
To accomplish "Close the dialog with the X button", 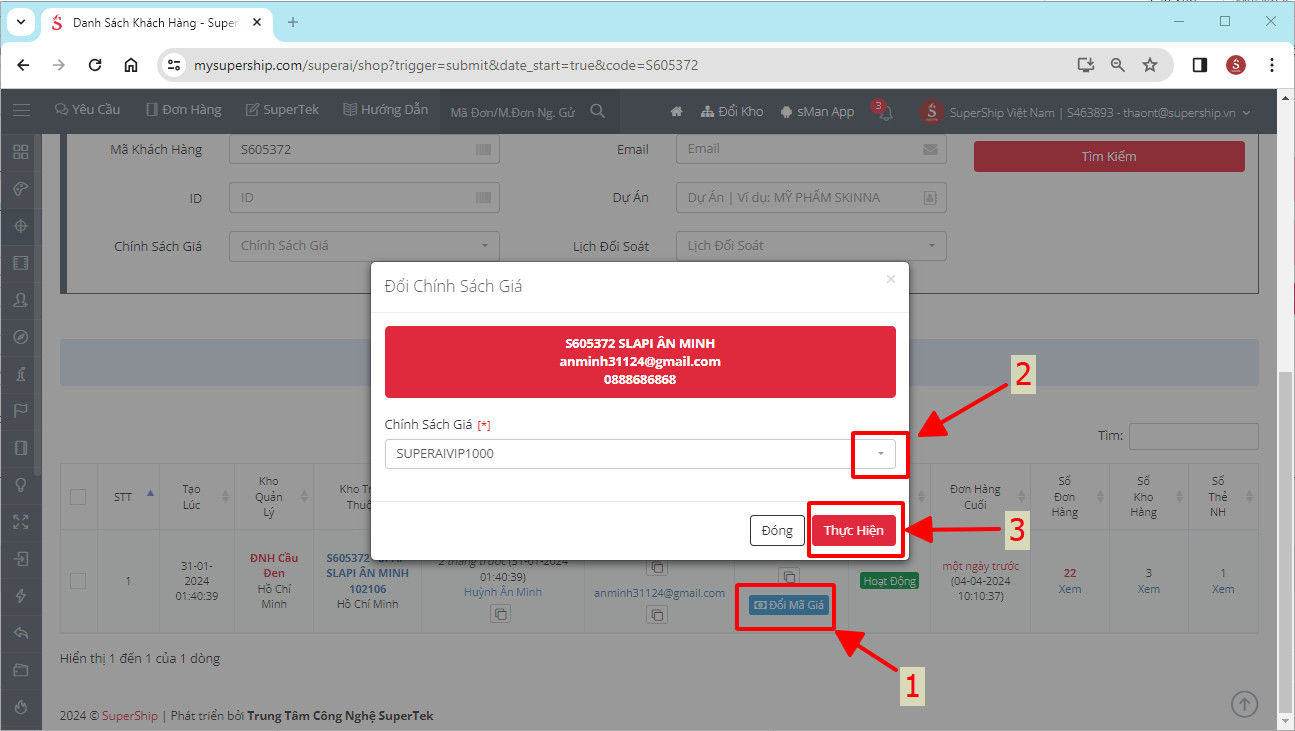I will (890, 279).
